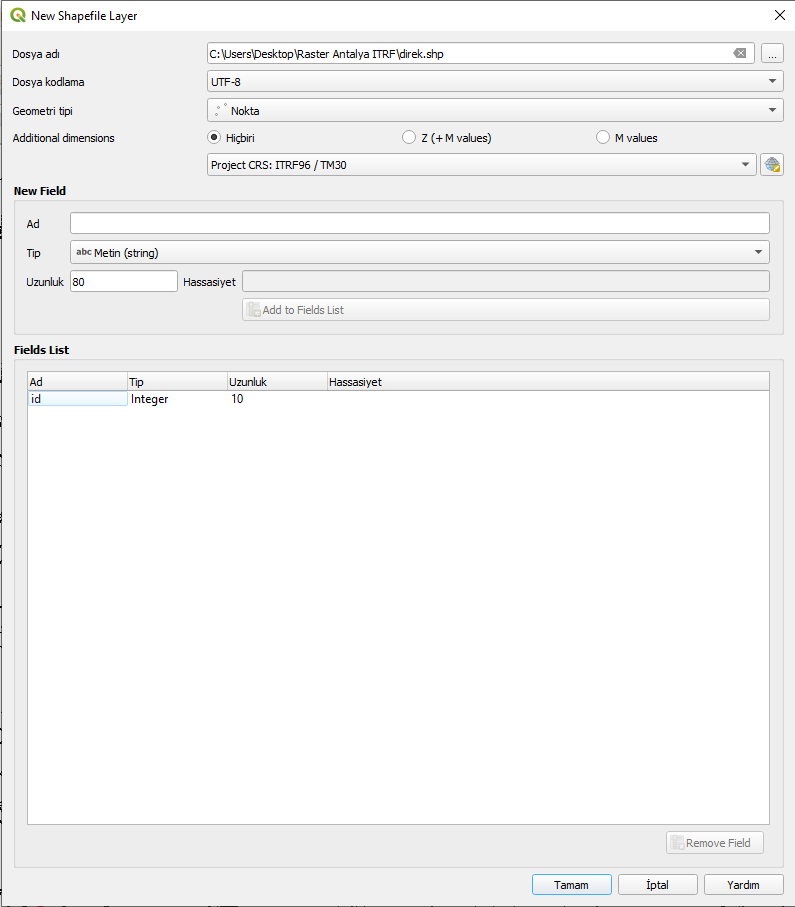Close the New Shapefile Layer dialog
795x907 pixels.
coord(780,16)
